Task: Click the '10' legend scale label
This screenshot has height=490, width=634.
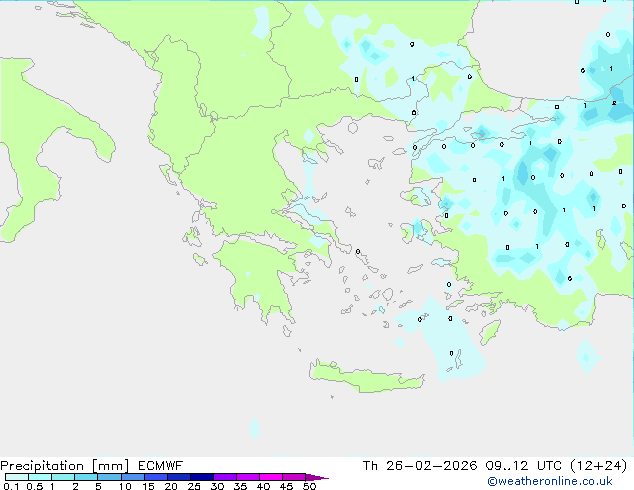Action: click(x=125, y=486)
